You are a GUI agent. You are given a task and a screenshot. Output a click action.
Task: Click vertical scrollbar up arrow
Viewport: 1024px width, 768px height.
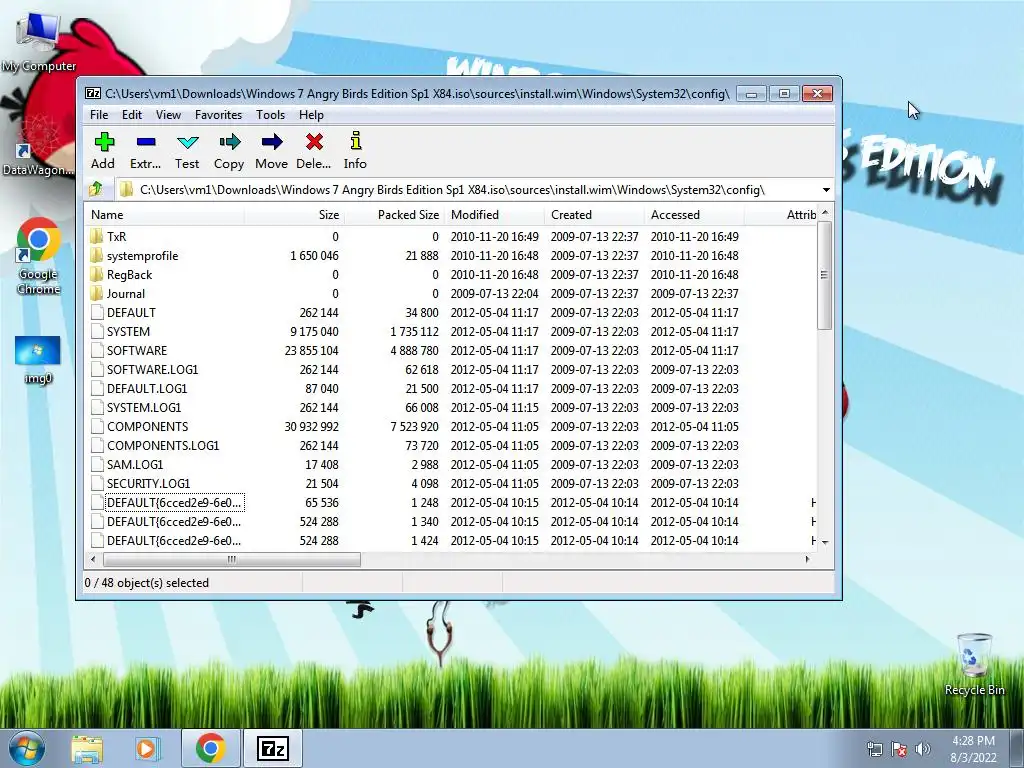[825, 213]
